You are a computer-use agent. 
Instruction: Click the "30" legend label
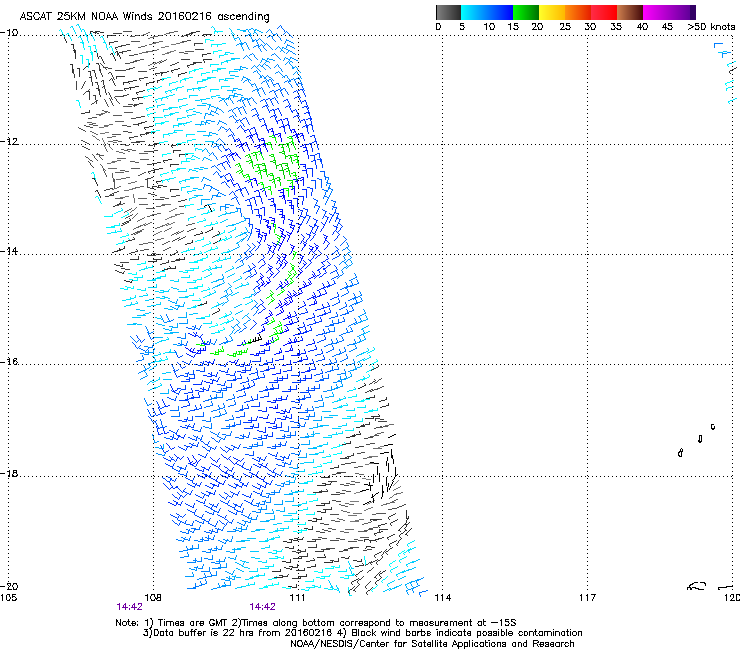[590, 26]
